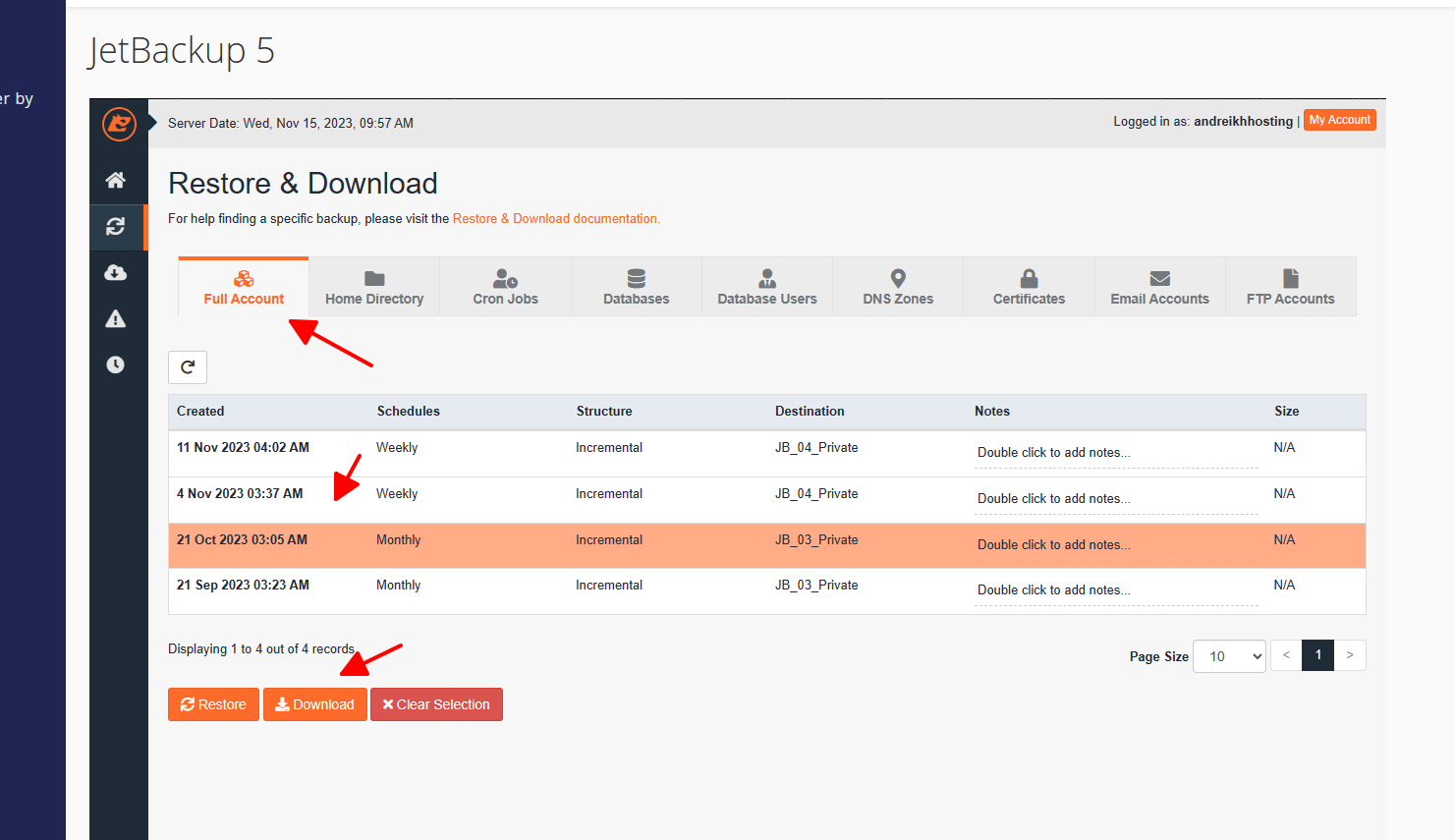Click the Schedules column header

(409, 412)
